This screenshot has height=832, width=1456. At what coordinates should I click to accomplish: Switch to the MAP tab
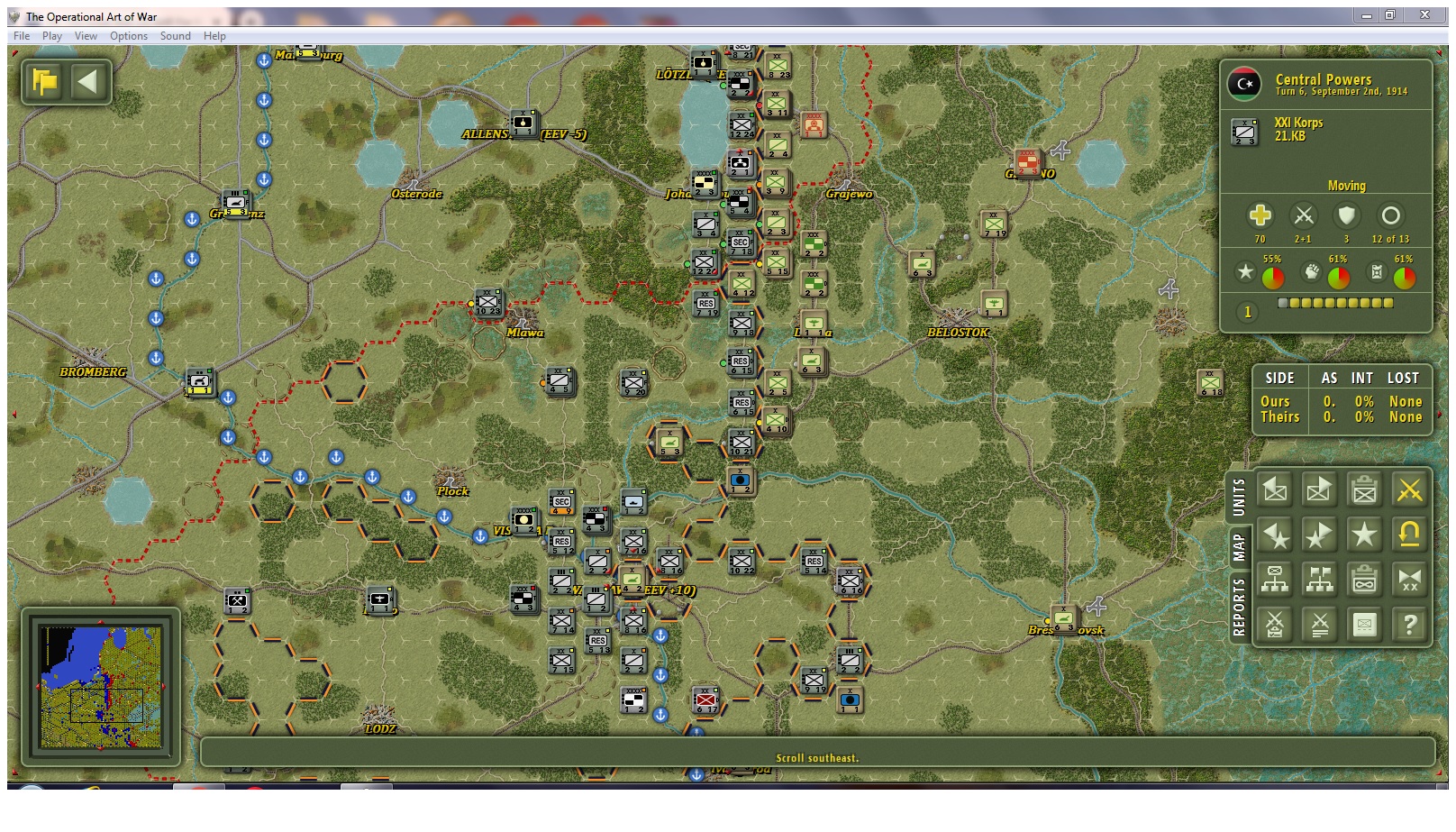pos(1239,546)
